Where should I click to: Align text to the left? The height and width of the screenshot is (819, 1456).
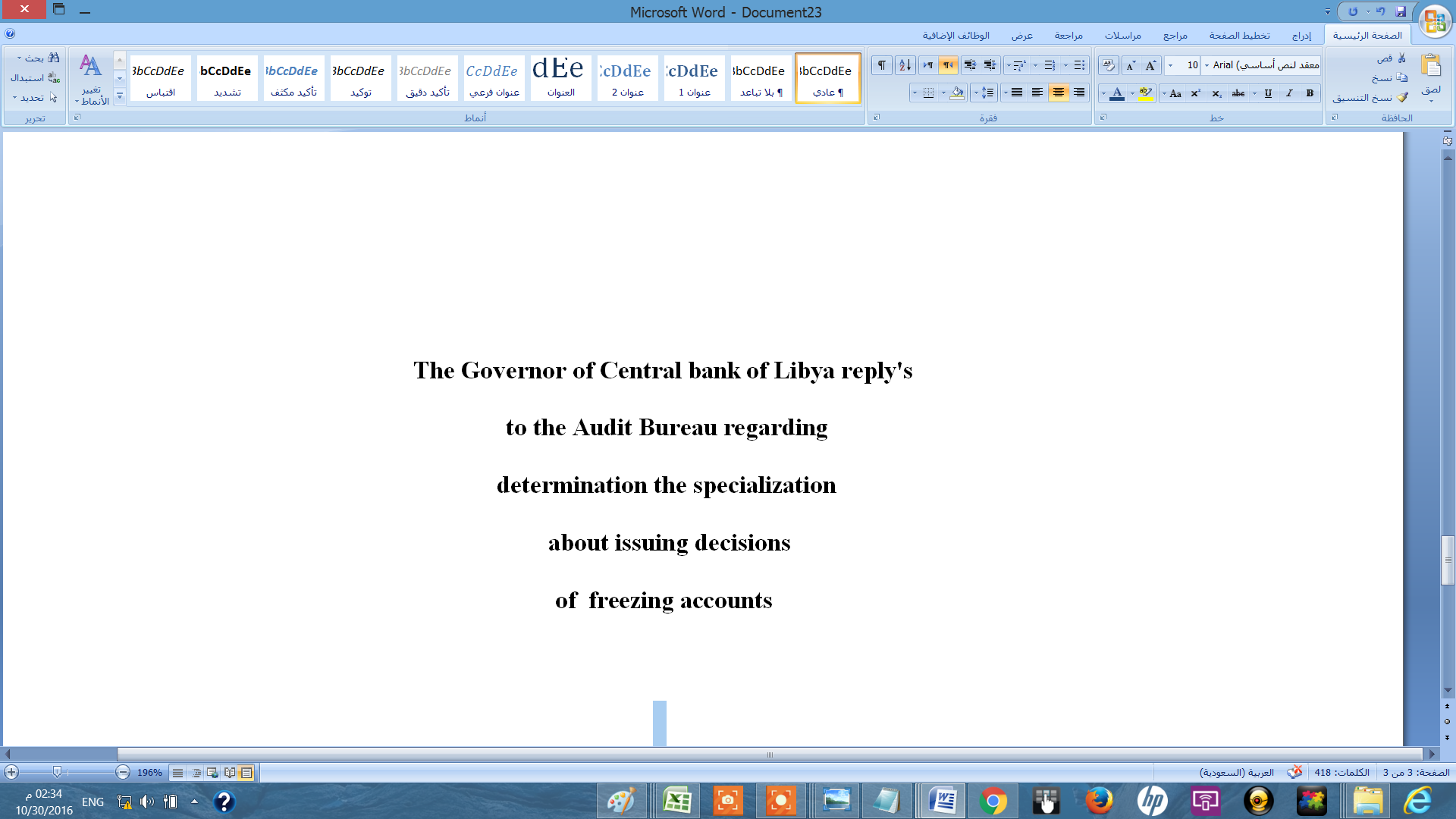tap(1037, 93)
